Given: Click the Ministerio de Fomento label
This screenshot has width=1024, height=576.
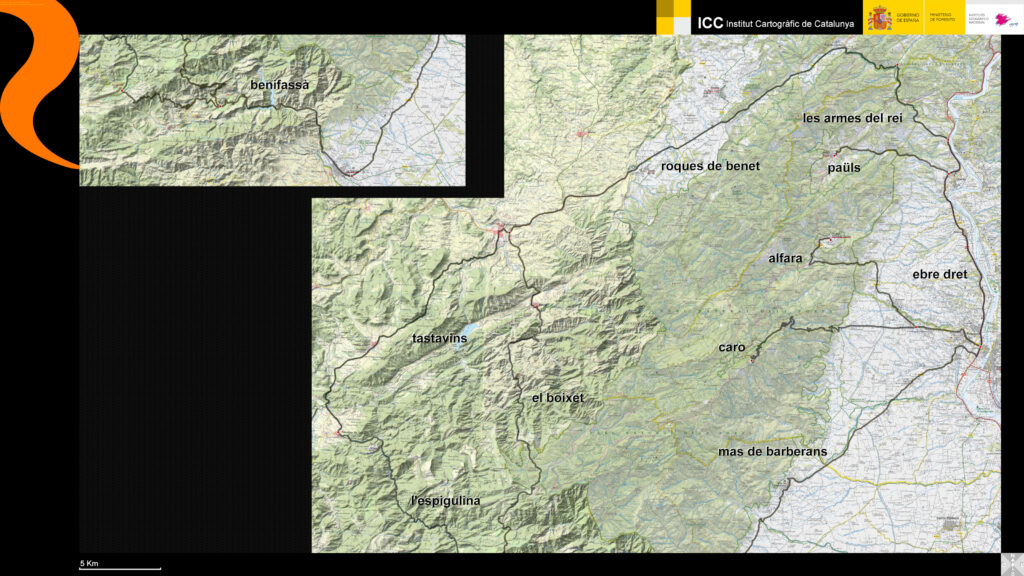Looking at the screenshot, I should [941, 18].
